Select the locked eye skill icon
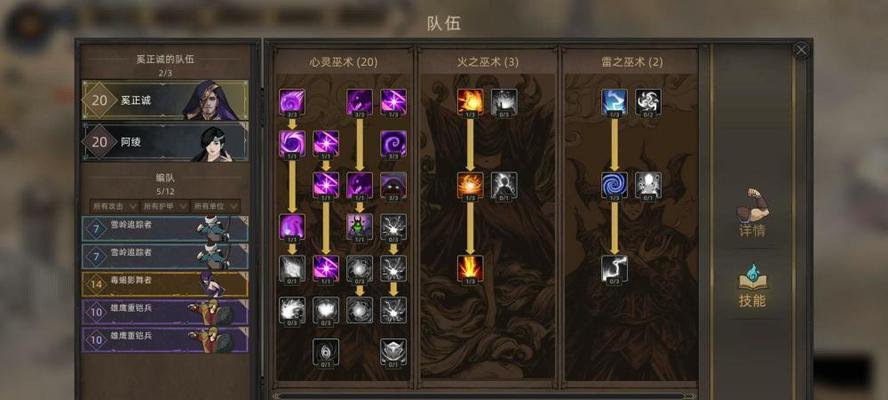The width and height of the screenshot is (888, 400). point(326,351)
